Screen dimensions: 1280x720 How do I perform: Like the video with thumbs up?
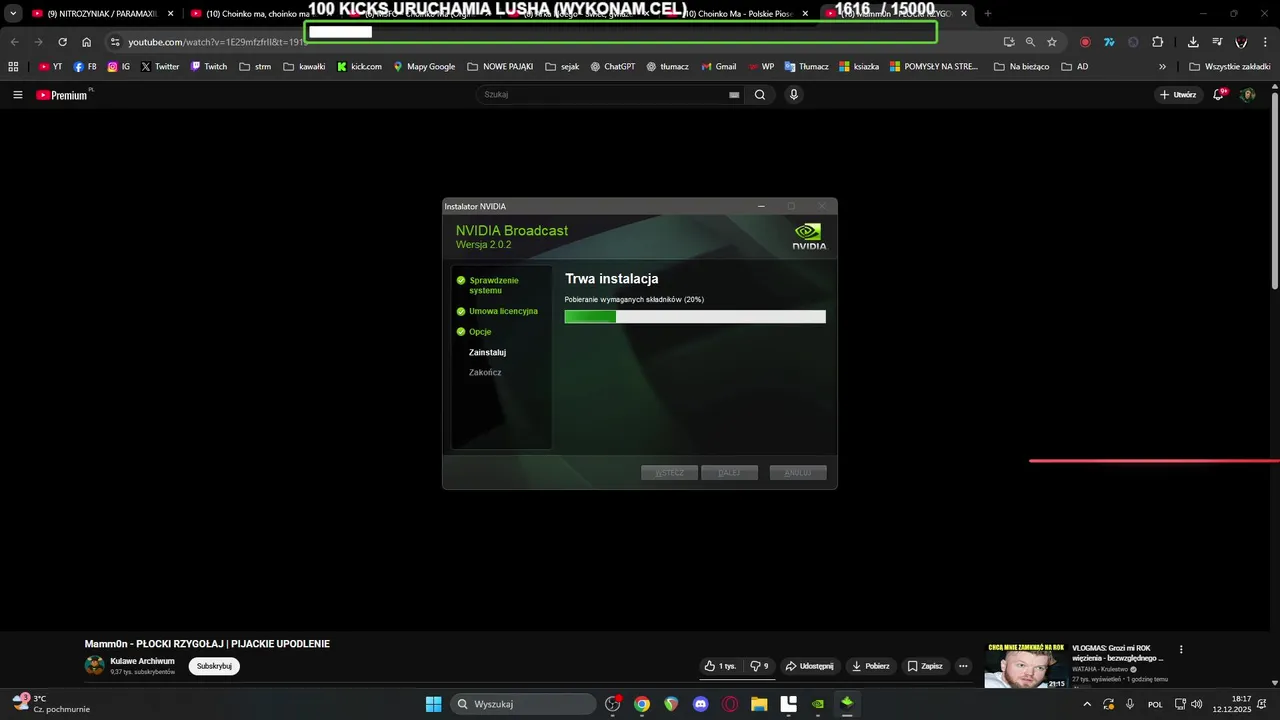click(720, 666)
